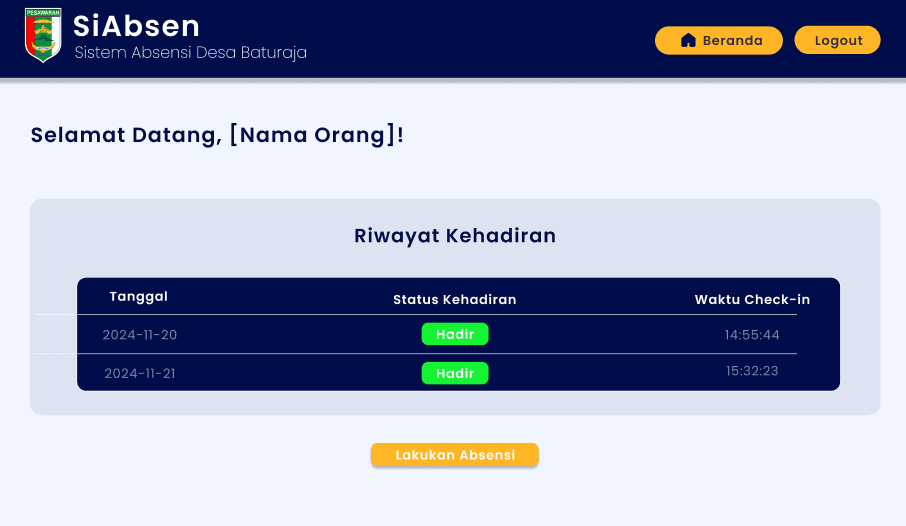Click the Hadir badge for 2024-11-20
This screenshot has height=526, width=906.
[x=455, y=334]
